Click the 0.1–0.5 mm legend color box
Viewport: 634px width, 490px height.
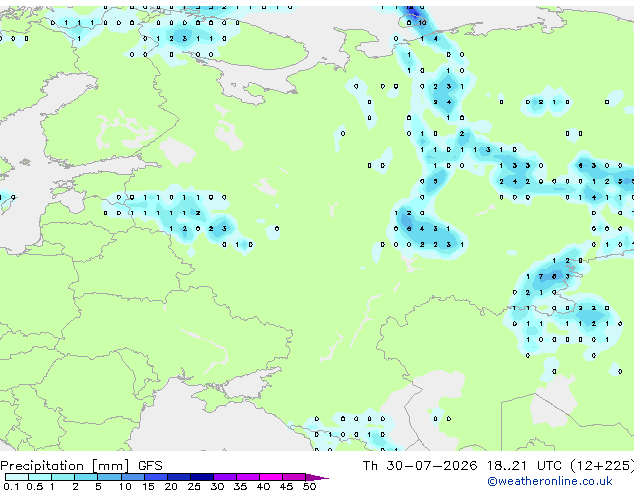pos(17,477)
